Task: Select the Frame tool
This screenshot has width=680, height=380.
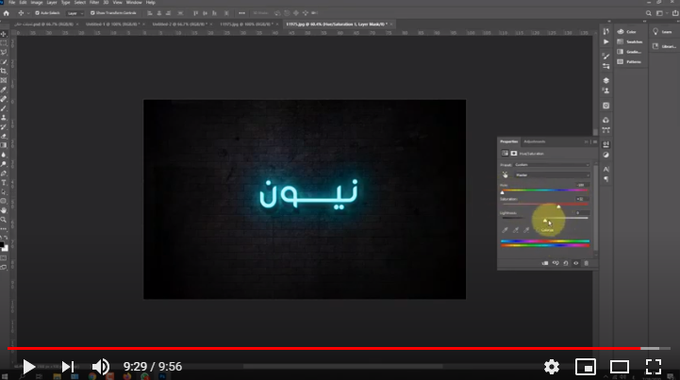Action: click(x=4, y=80)
